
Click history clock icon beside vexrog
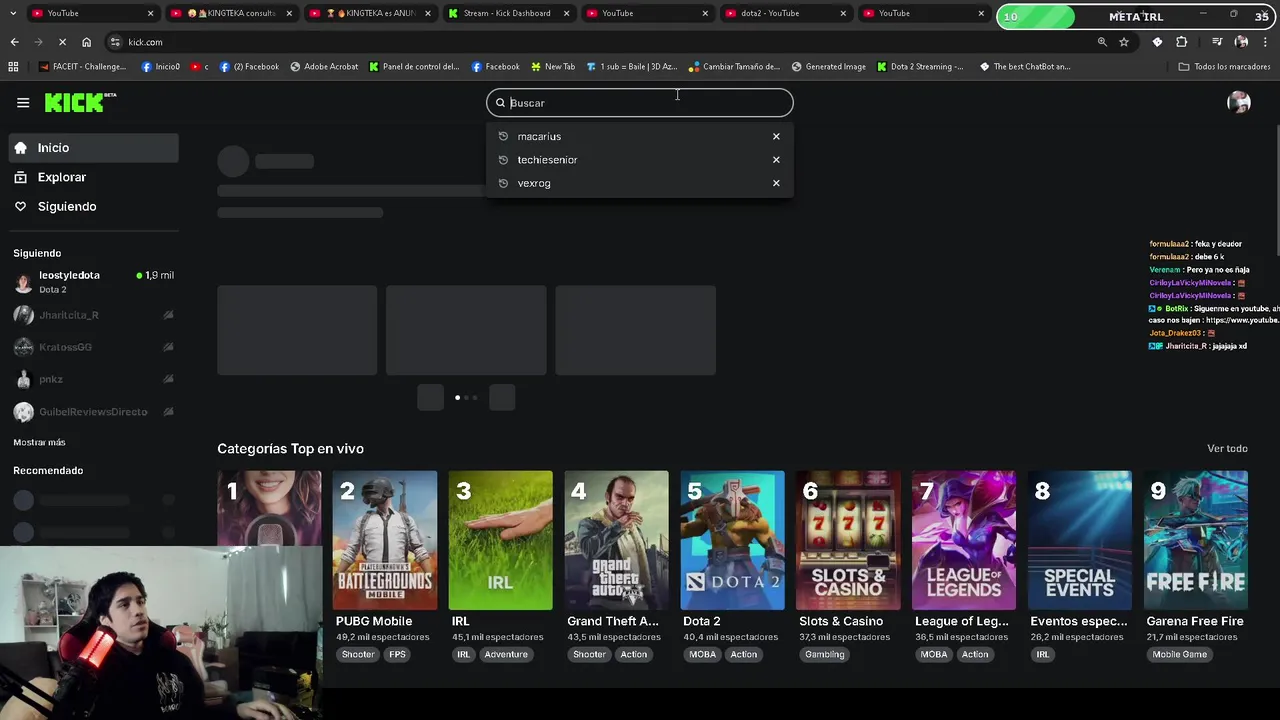(503, 183)
